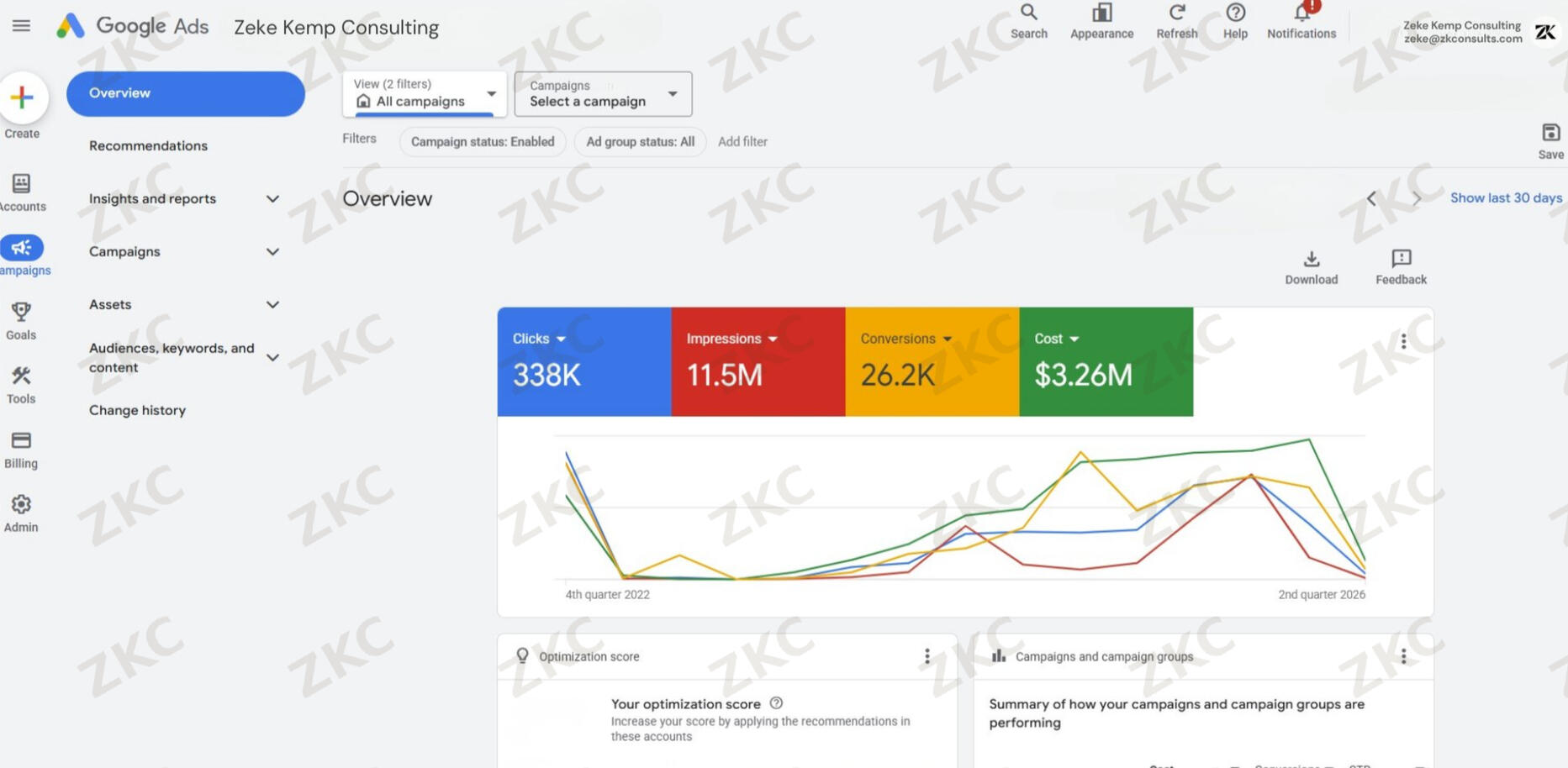Click the 338K clicks value
This screenshot has height=768, width=1568.
tap(546, 375)
